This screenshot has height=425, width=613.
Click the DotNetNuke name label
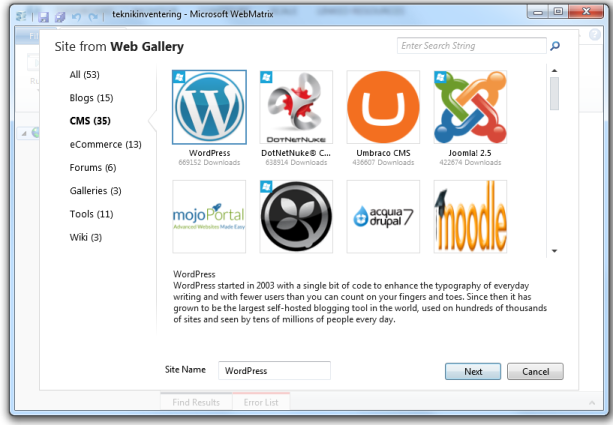click(x=296, y=153)
